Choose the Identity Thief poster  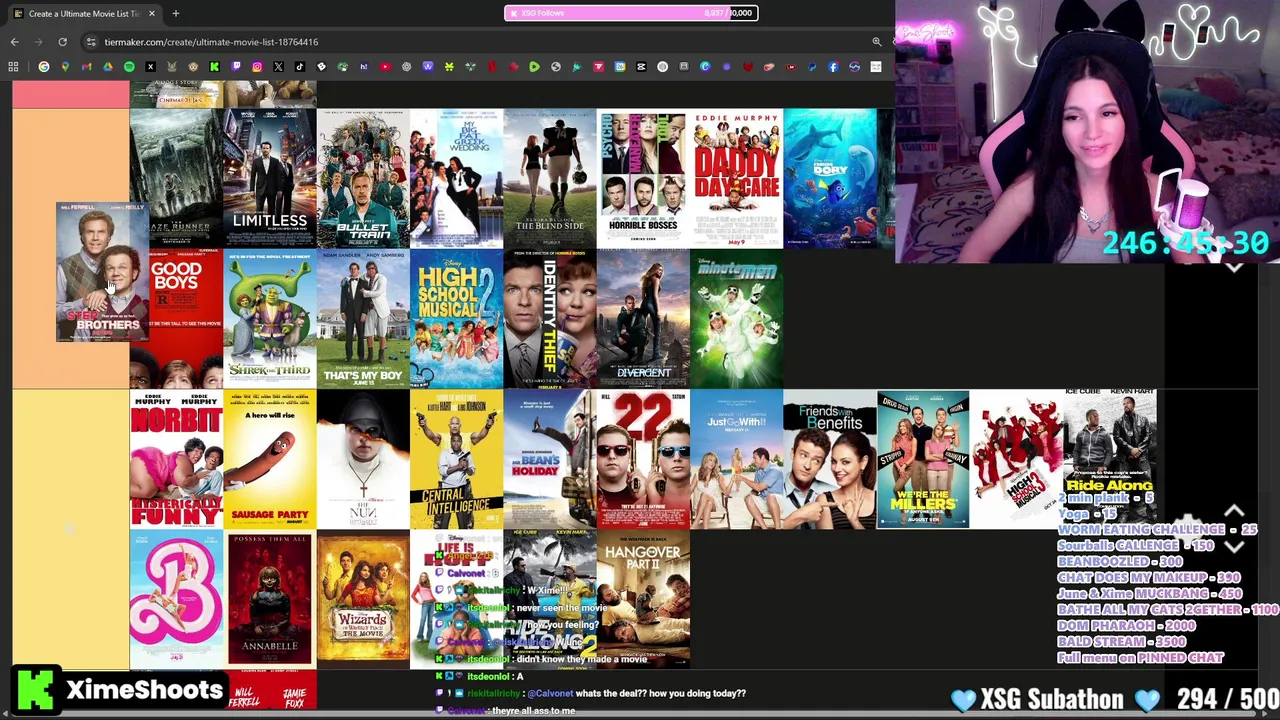pyautogui.click(x=550, y=319)
